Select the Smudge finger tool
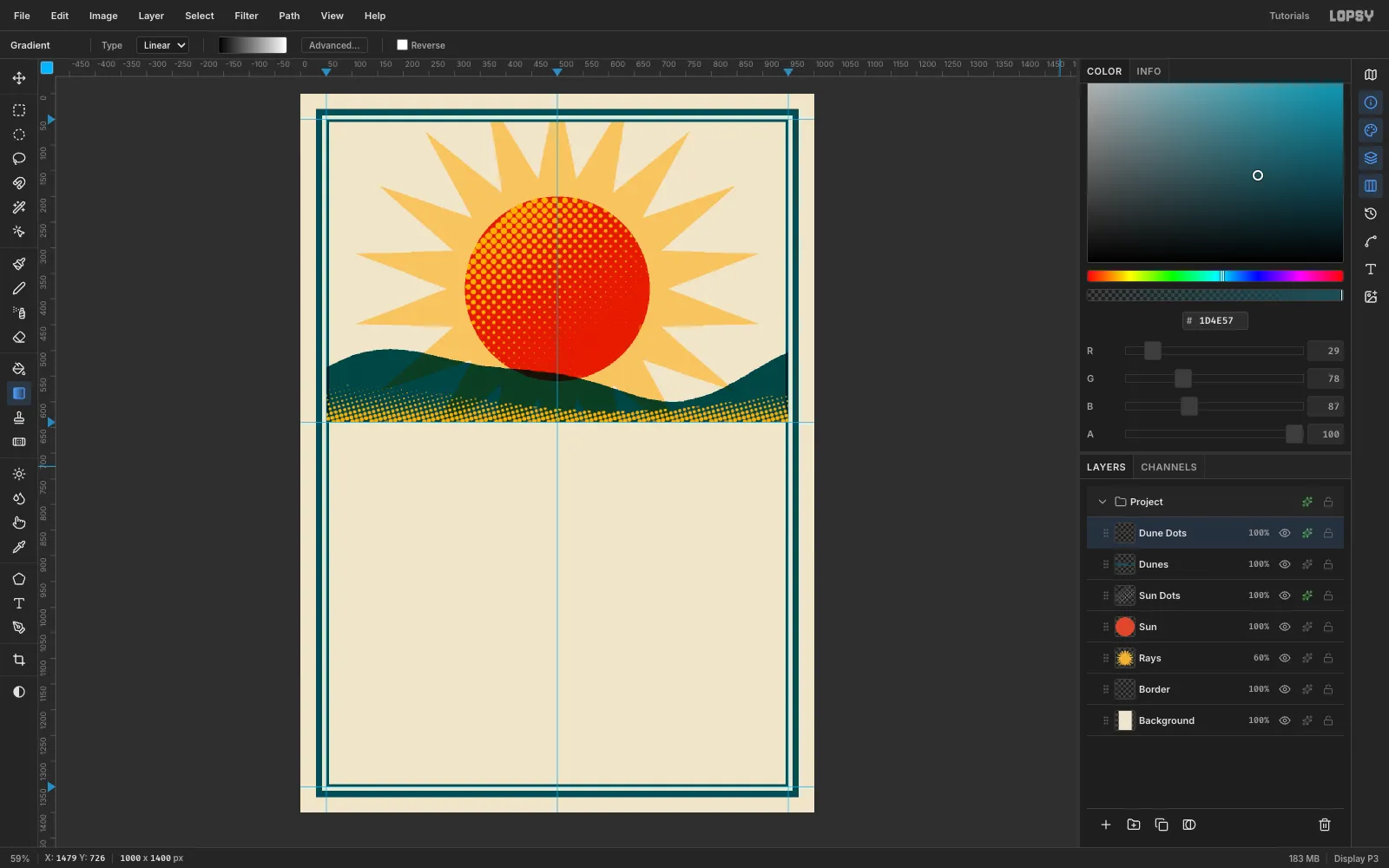The height and width of the screenshot is (868, 1389). coord(19,523)
